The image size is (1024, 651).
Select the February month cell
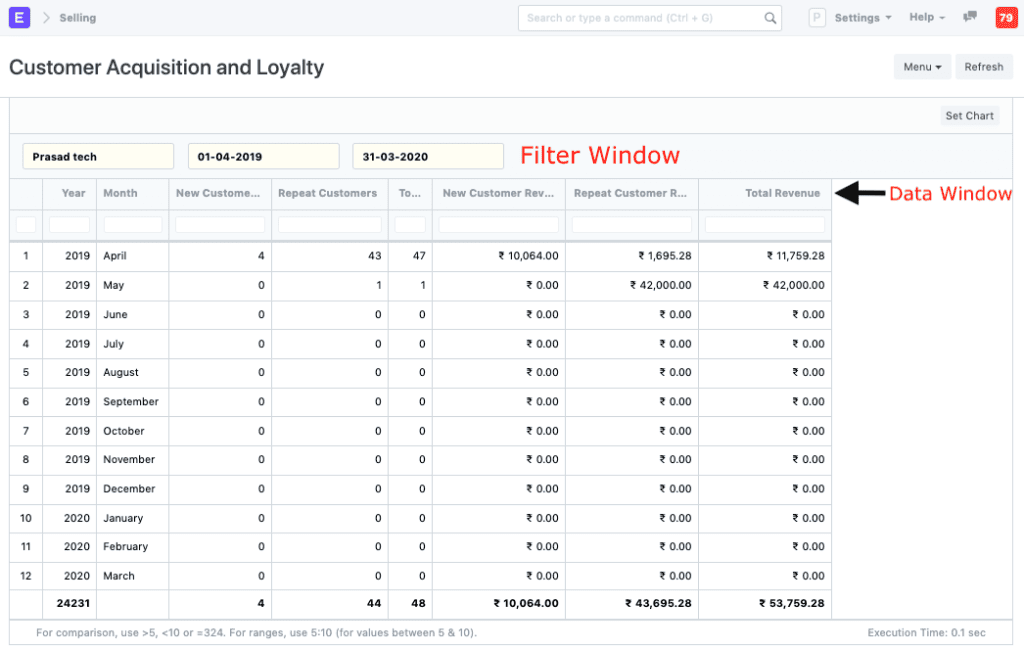pos(133,547)
